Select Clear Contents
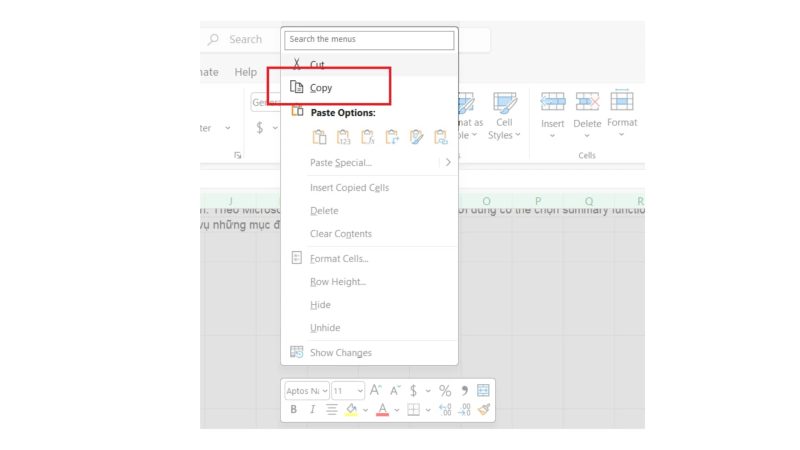The image size is (800, 450). [x=341, y=234]
